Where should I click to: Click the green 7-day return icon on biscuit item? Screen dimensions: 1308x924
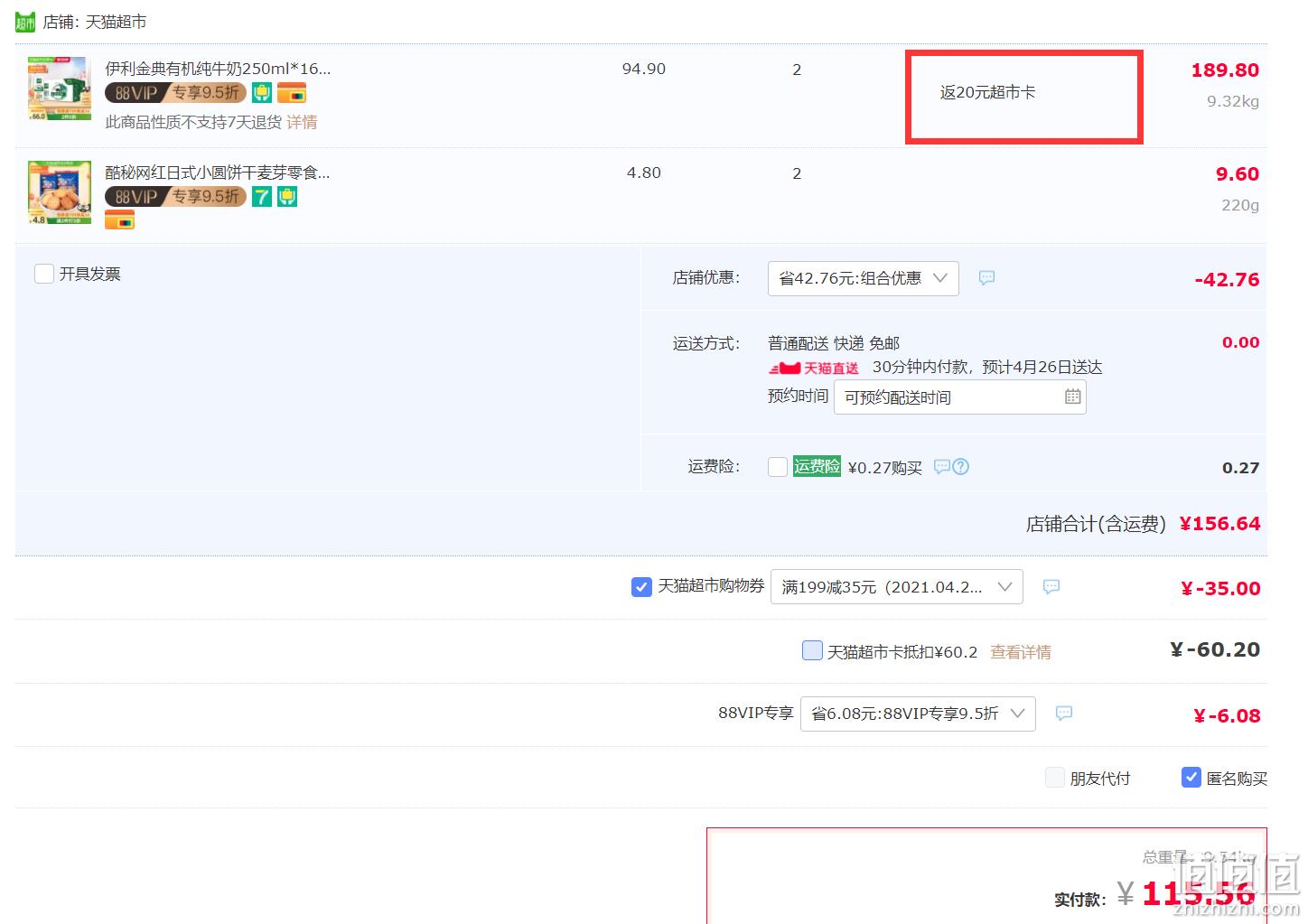(x=262, y=197)
